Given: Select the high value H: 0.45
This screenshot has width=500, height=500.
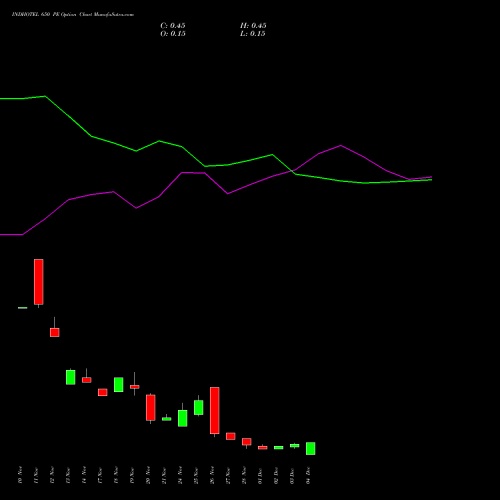Looking at the screenshot, I should [253, 26].
